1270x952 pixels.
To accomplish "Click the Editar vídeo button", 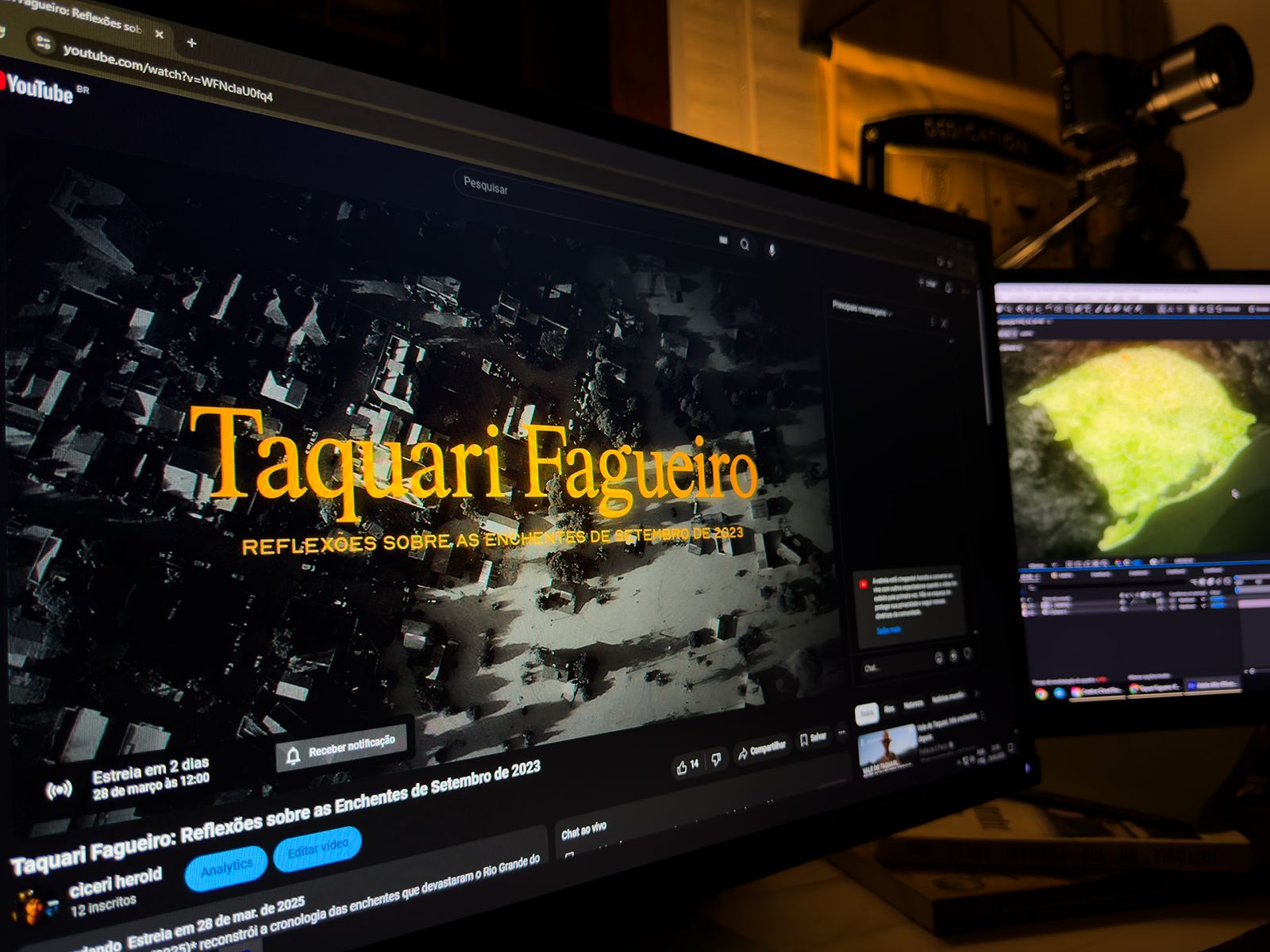I will [317, 850].
